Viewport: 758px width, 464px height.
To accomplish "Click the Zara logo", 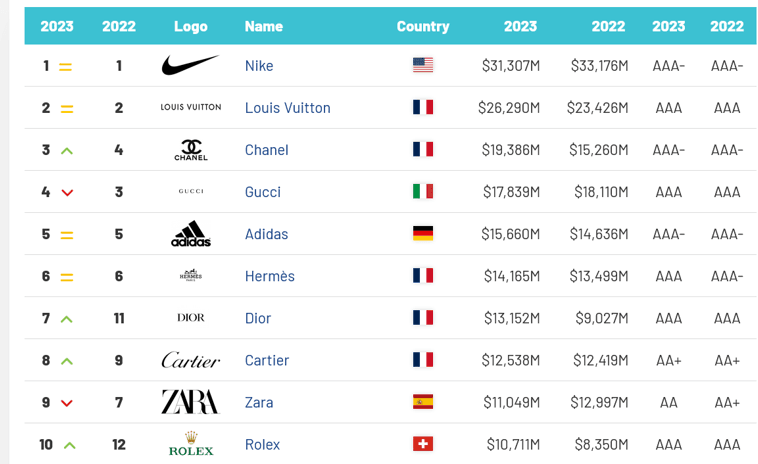I will pos(190,402).
